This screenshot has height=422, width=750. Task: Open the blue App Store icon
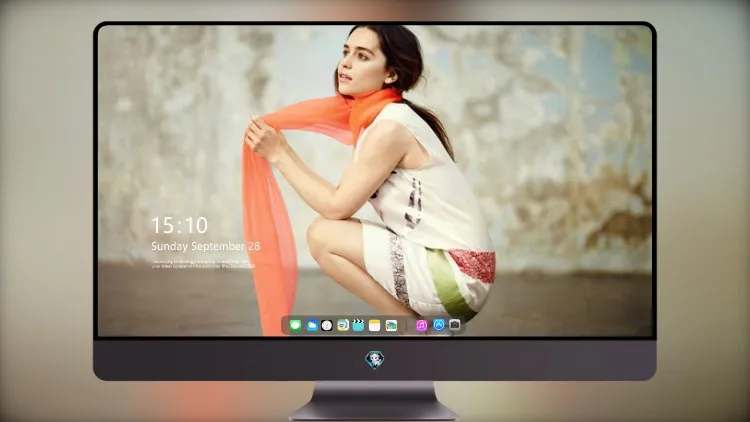point(439,325)
